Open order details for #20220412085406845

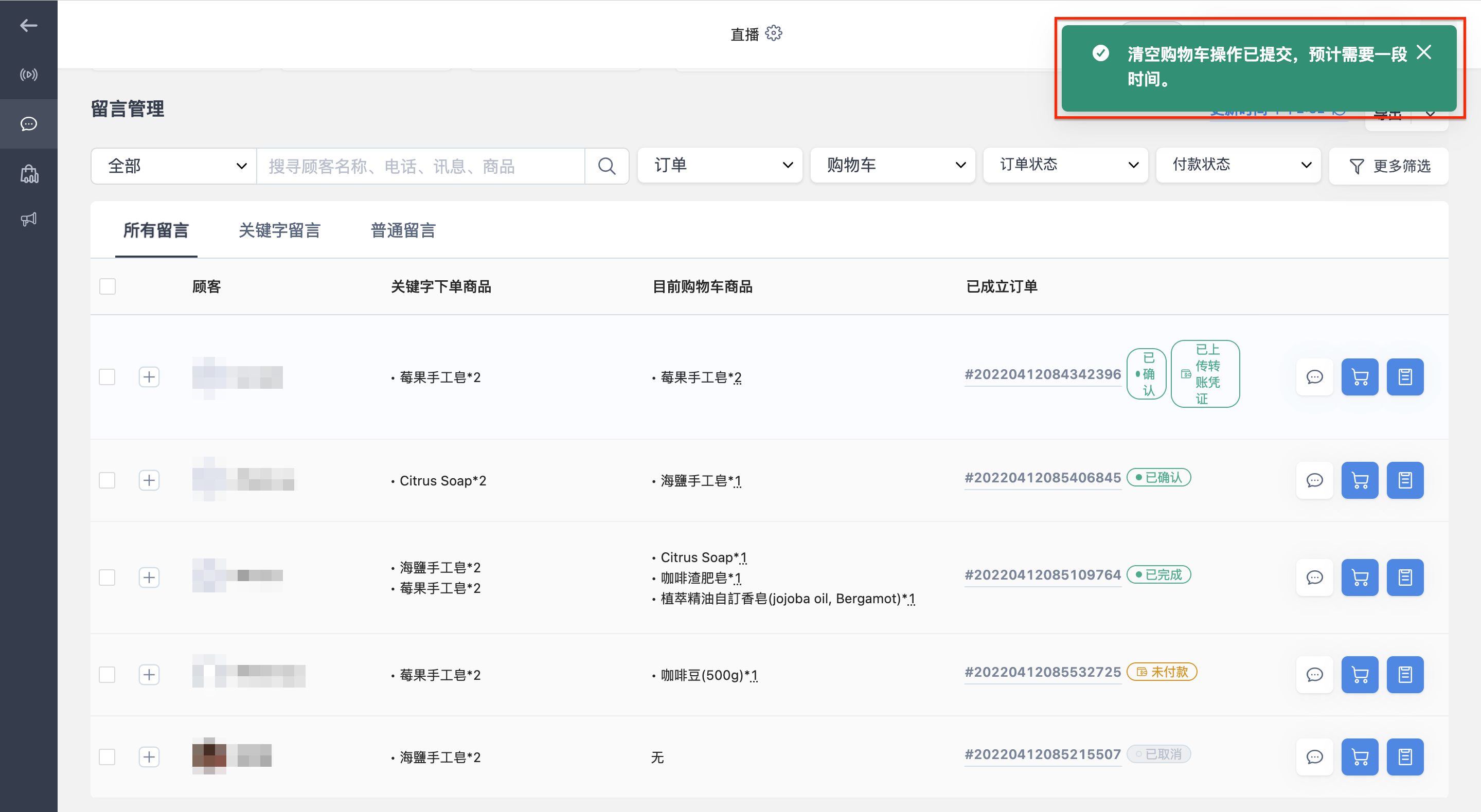tap(1405, 480)
